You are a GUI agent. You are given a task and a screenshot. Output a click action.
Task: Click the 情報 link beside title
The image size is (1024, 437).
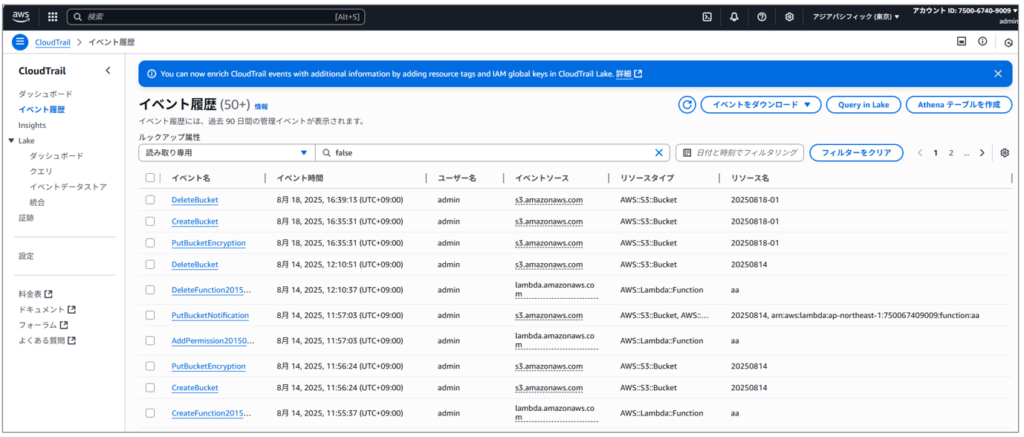click(x=261, y=106)
